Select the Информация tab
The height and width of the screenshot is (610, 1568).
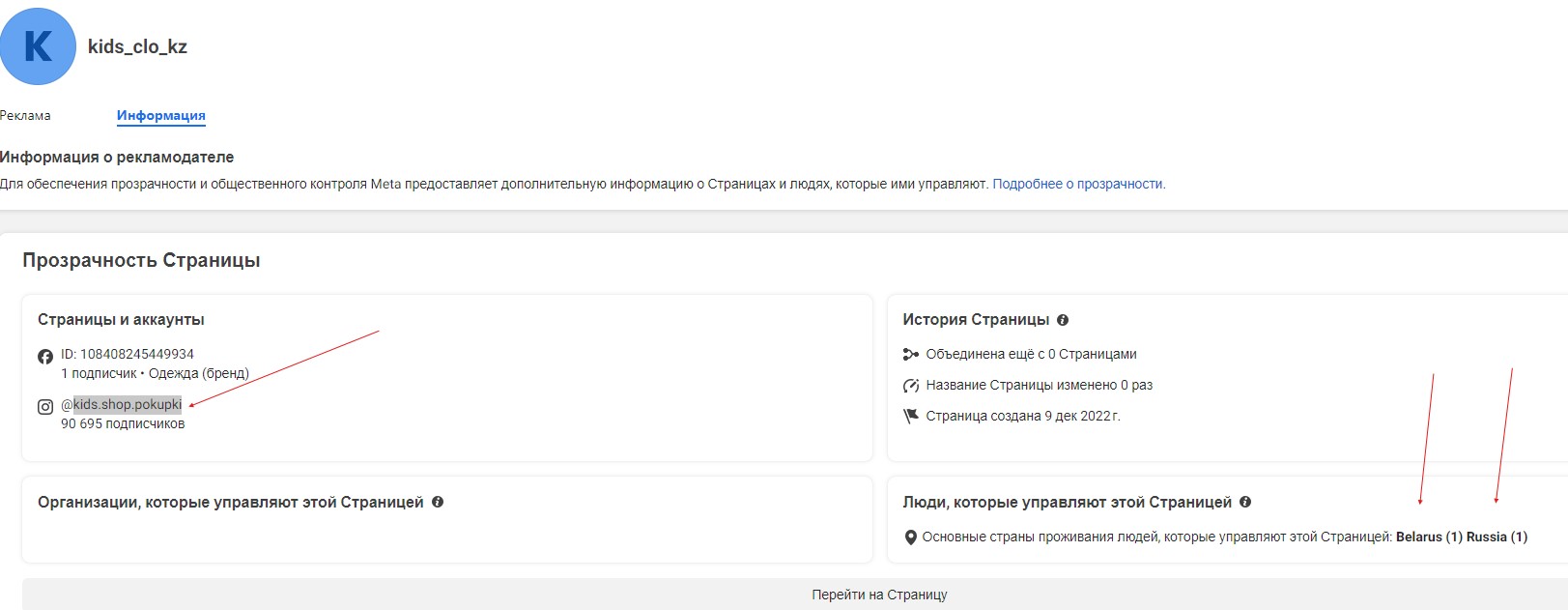pos(160,116)
